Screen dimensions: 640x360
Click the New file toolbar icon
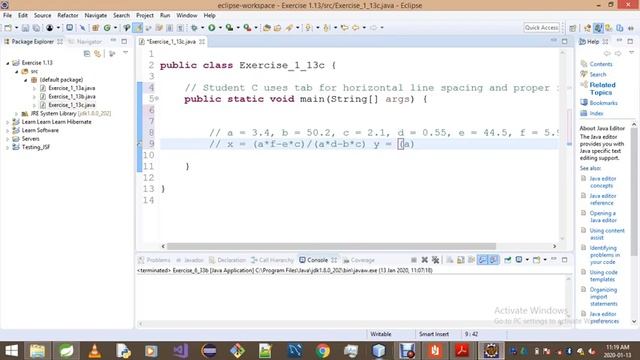[x=8, y=28]
